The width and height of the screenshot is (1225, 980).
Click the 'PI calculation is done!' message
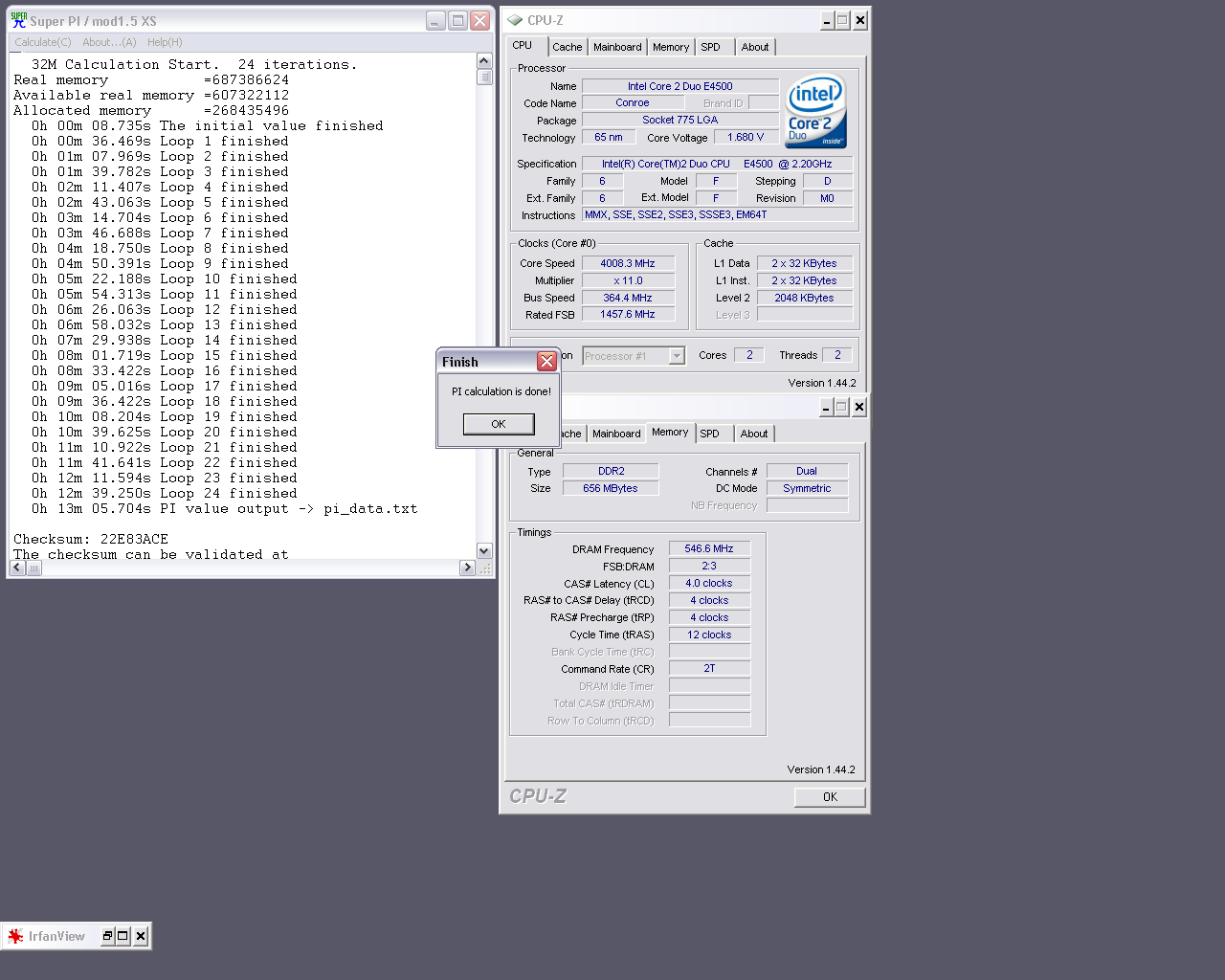(x=501, y=391)
